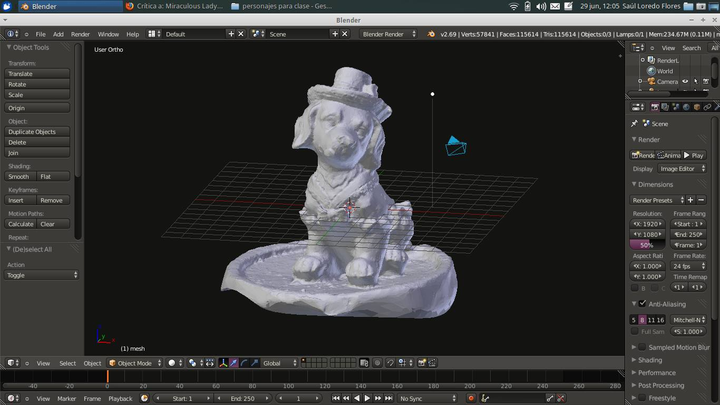This screenshot has height=405, width=720.
Task: Click the timeline play button
Action: 367,398
